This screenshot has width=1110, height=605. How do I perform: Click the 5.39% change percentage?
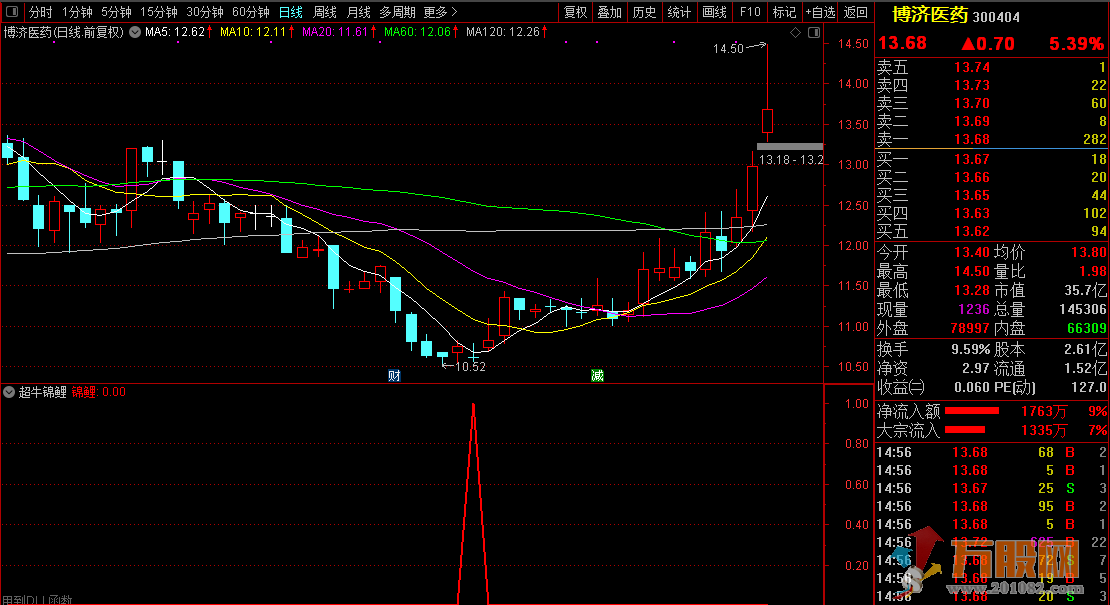(1076, 43)
